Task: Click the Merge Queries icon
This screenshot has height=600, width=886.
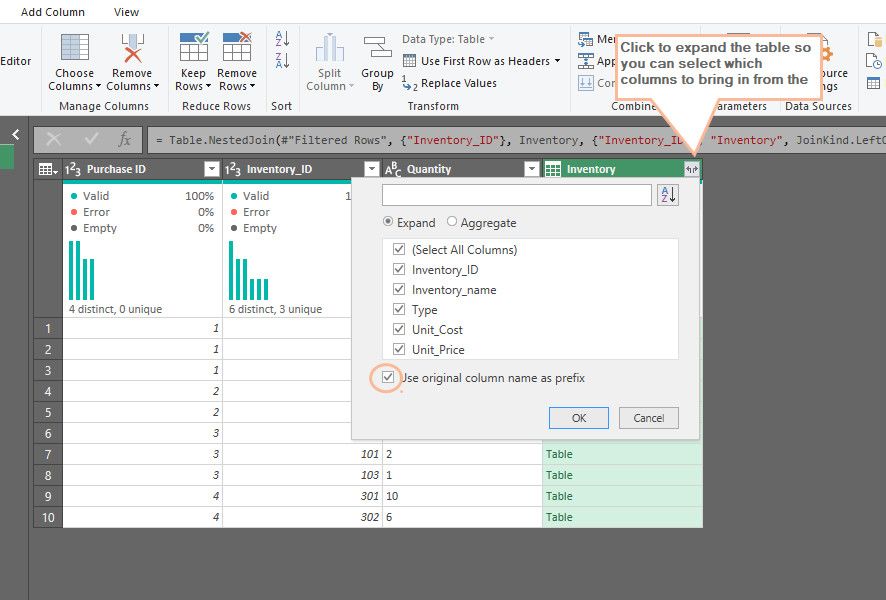Action: [x=585, y=39]
